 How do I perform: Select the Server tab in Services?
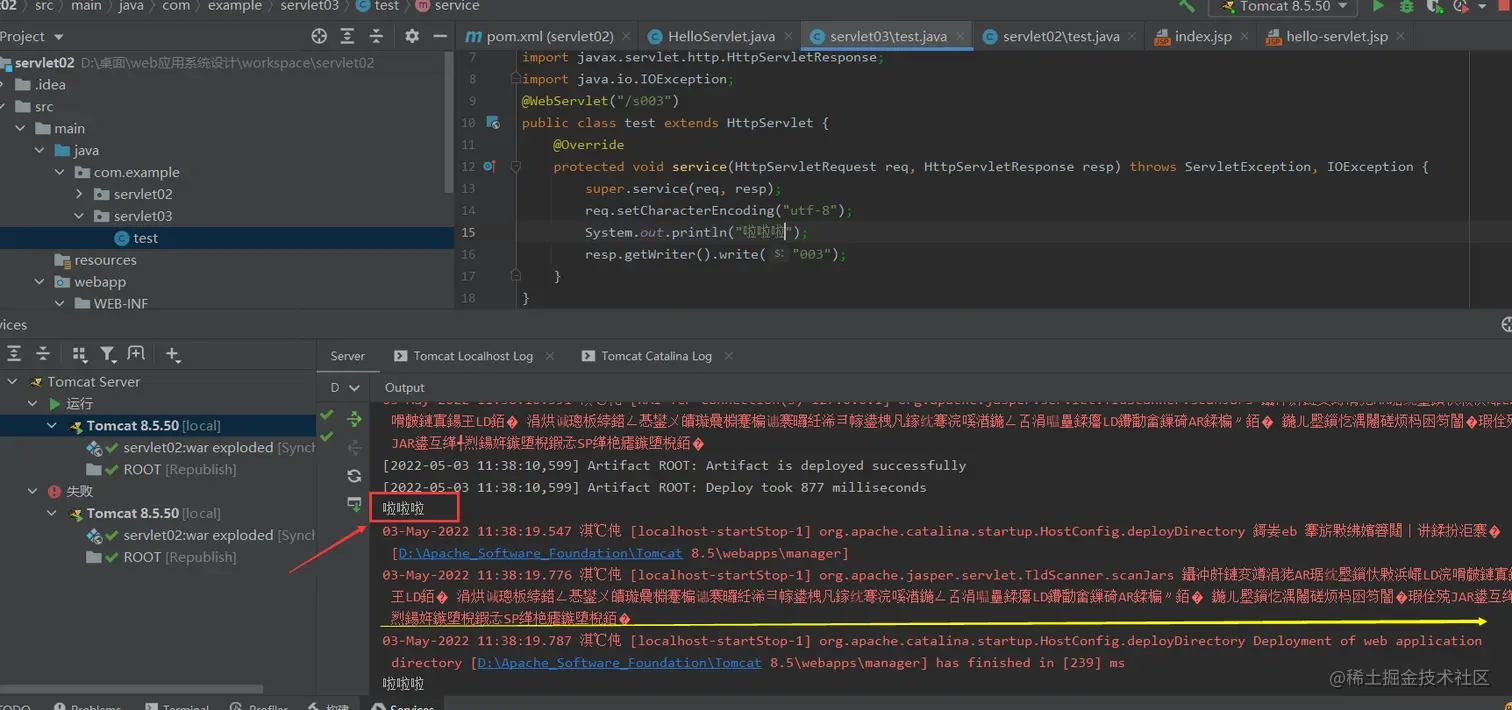(347, 356)
